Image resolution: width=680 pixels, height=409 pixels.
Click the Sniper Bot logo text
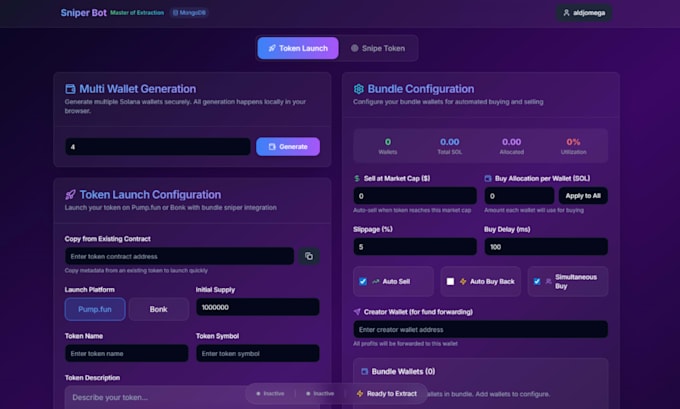(83, 13)
